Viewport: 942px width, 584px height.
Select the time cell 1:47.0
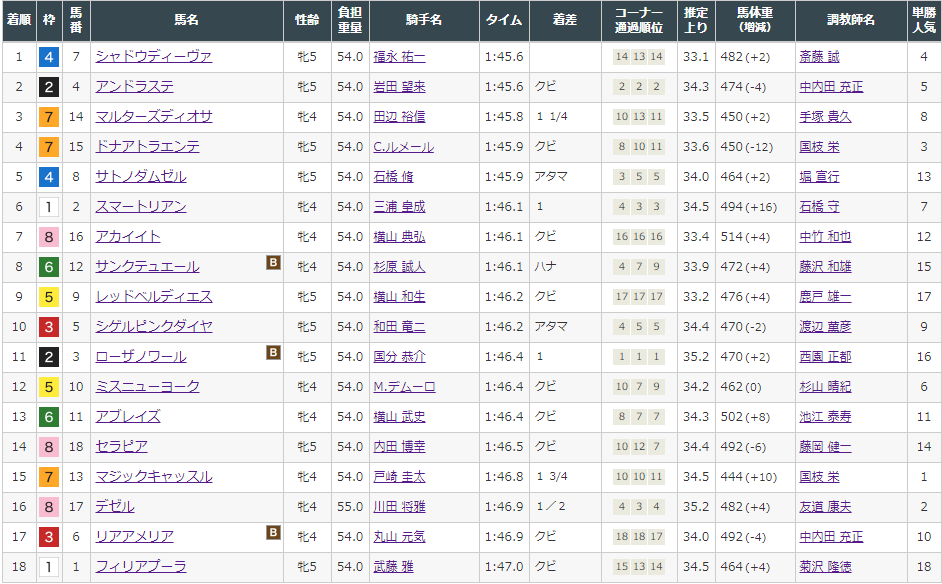tap(505, 567)
